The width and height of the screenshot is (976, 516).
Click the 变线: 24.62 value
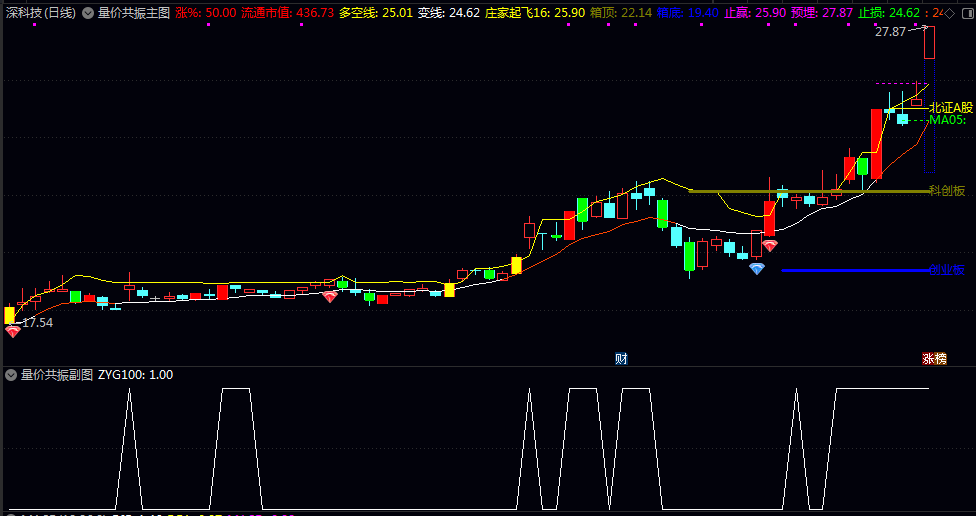[x=449, y=13]
